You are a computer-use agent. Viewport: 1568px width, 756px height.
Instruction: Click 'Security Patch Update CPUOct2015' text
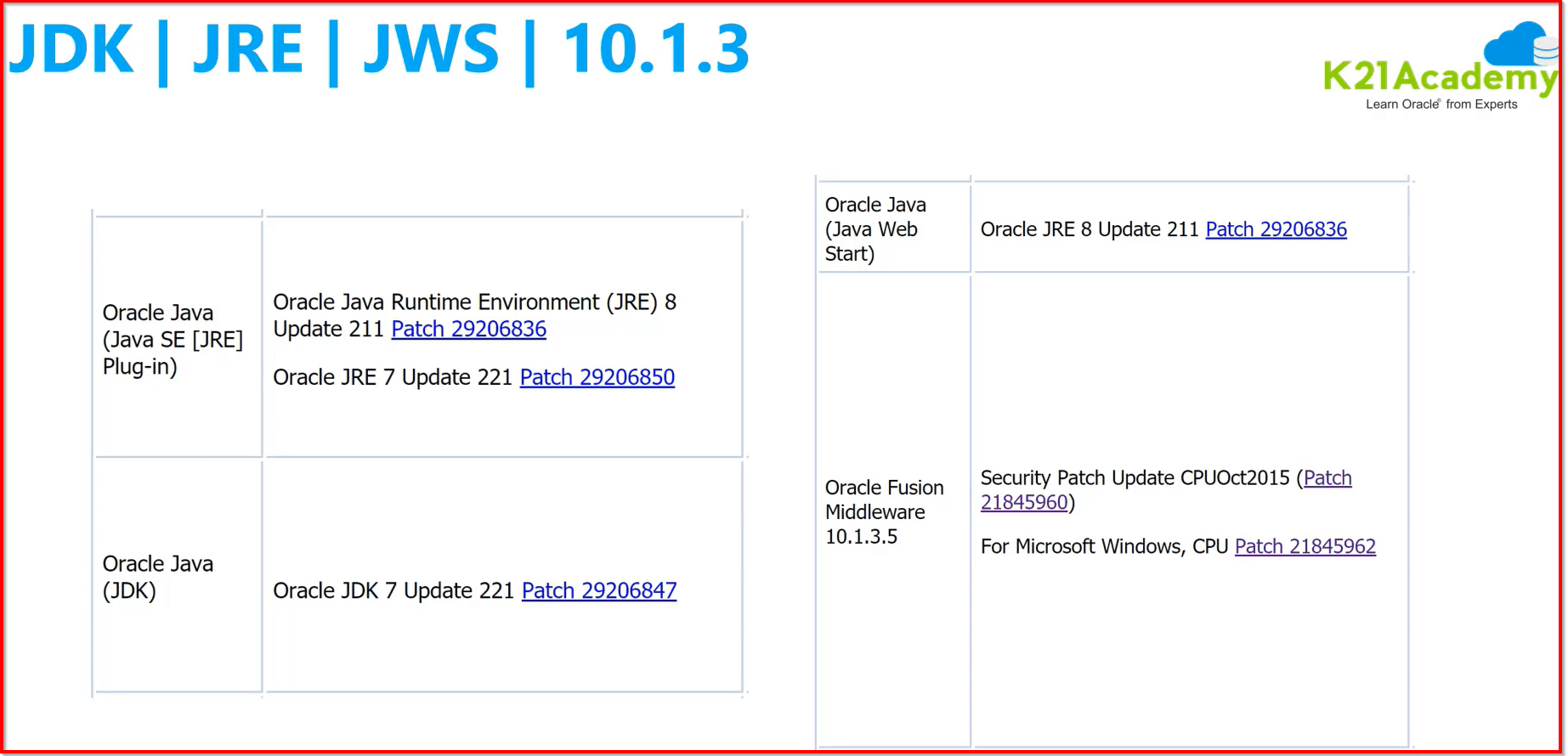1135,478
